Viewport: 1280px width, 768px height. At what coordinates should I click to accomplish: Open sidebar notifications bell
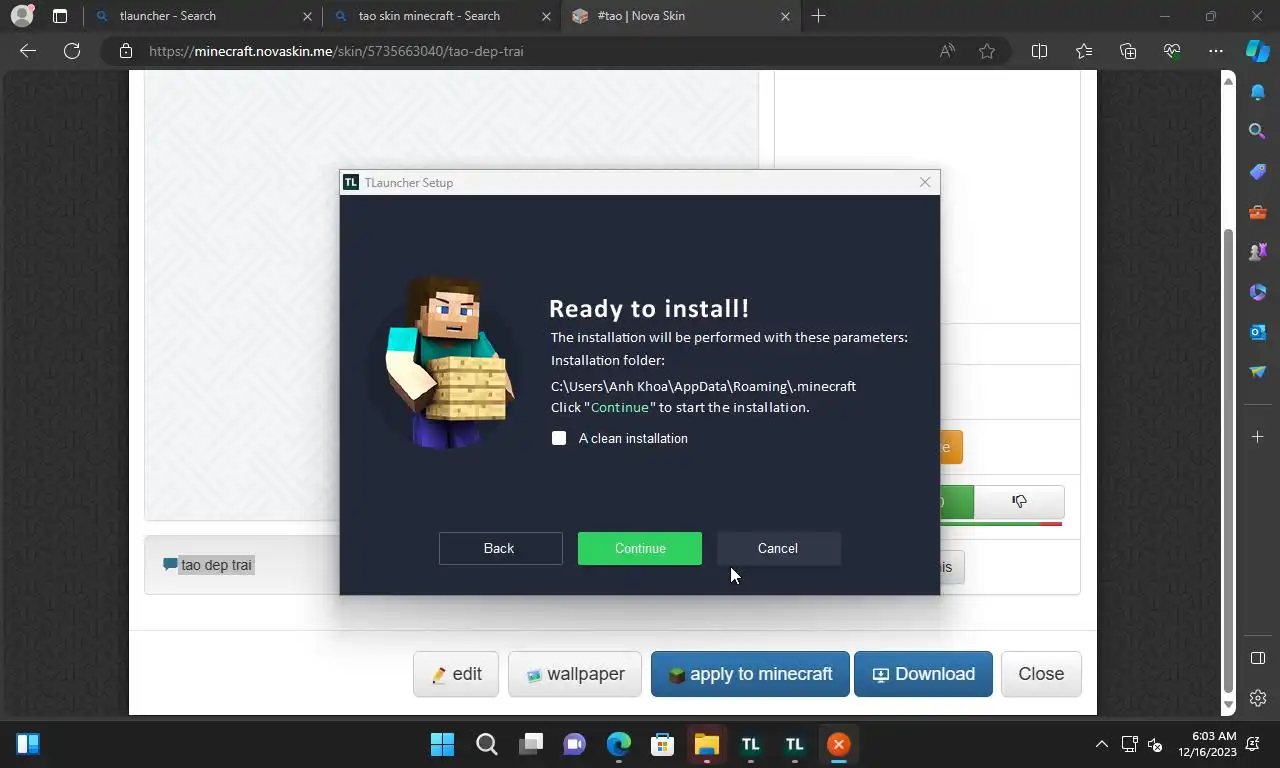coord(1258,92)
